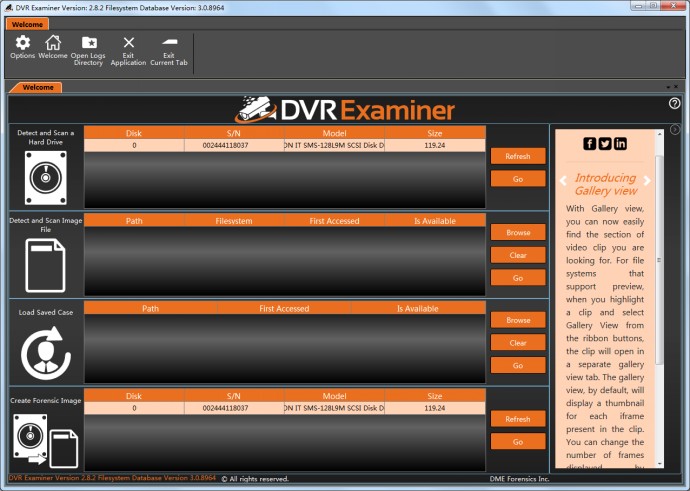Click the image file document icon
Viewport: 690px width, 491px height.
[x=45, y=265]
